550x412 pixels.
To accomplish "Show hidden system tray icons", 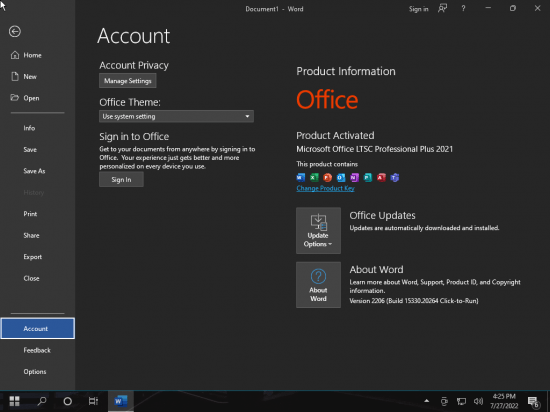I will point(427,401).
